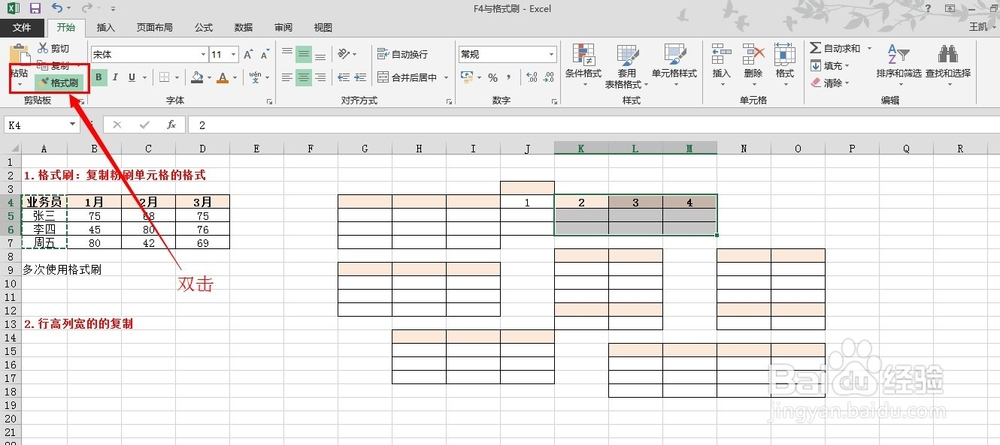Click the increase decimal icon
1000x445 pixels.
pos(532,77)
